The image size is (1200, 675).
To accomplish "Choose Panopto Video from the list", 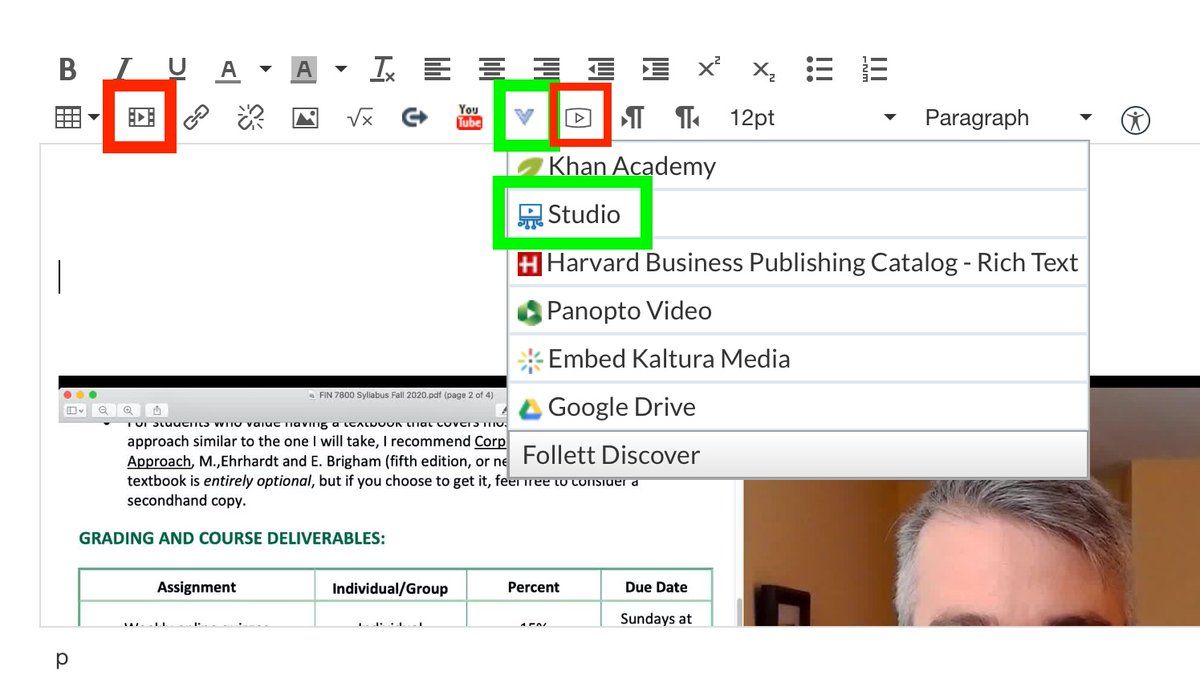I will [x=628, y=311].
